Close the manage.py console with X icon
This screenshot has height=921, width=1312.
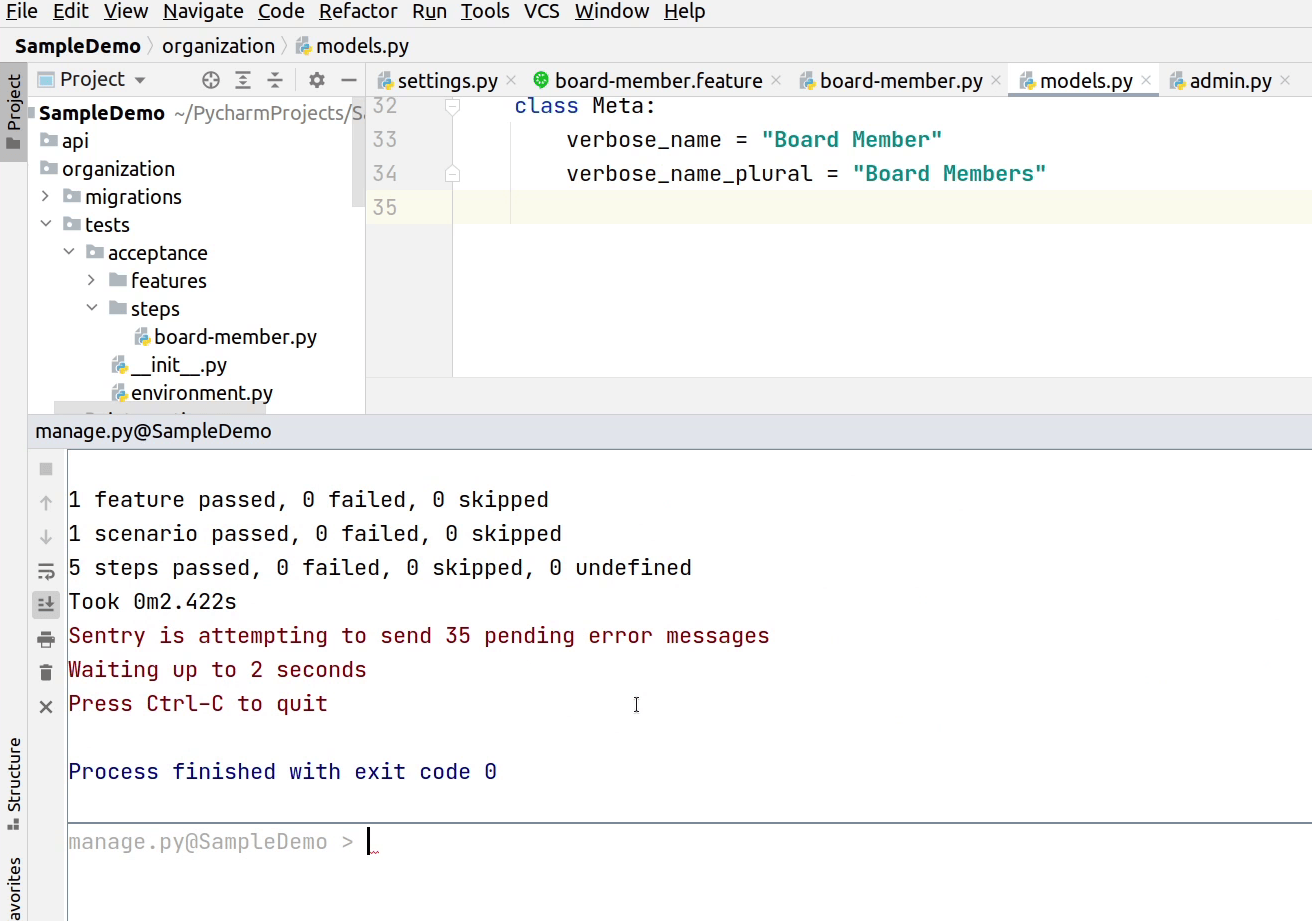(46, 707)
